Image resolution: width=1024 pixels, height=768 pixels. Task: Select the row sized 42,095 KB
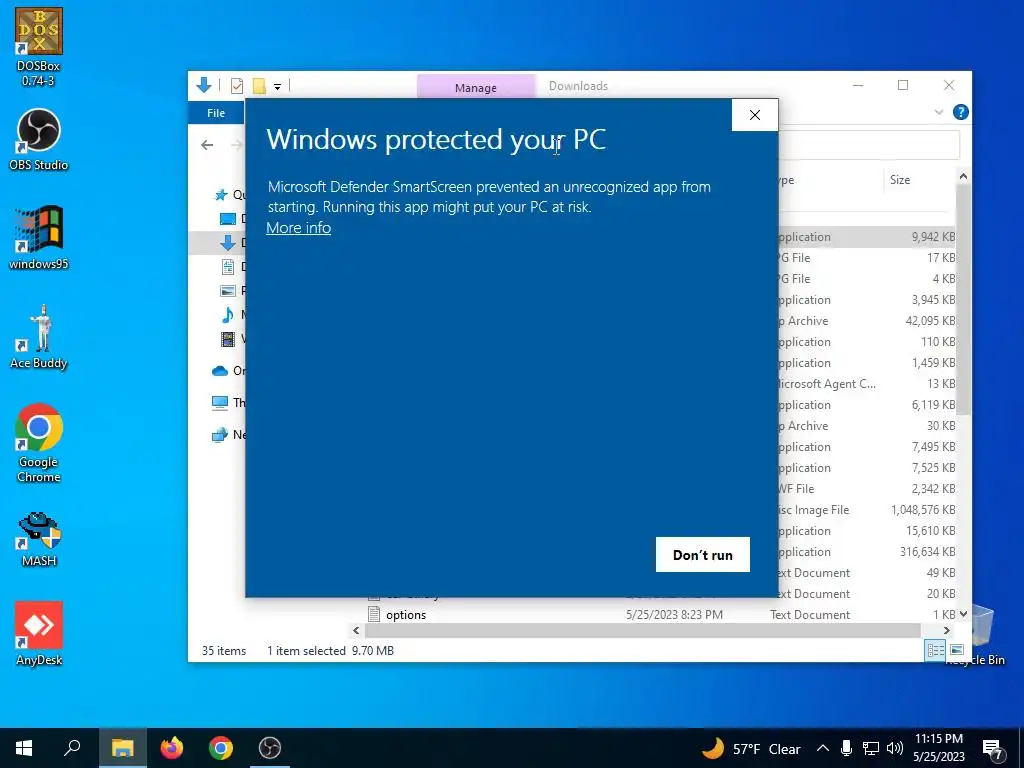point(867,321)
